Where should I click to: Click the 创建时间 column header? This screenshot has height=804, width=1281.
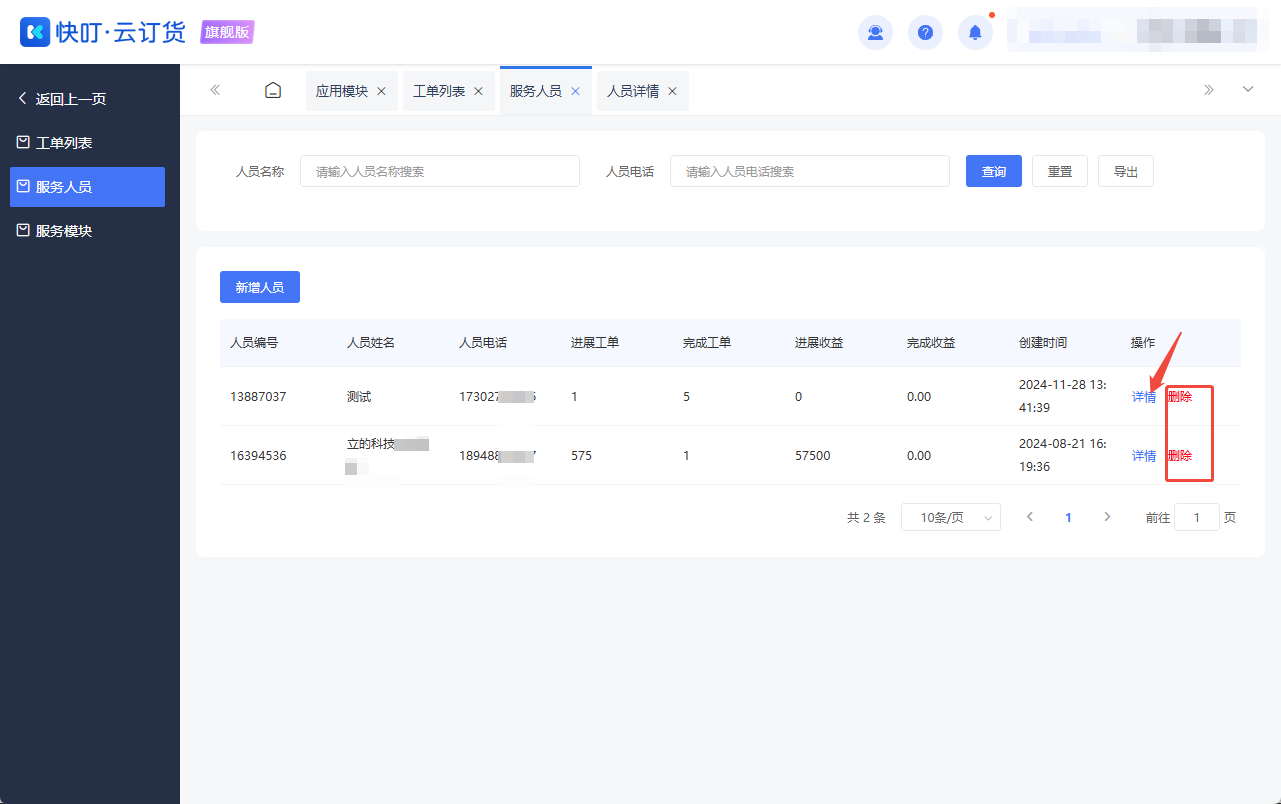coord(1043,342)
